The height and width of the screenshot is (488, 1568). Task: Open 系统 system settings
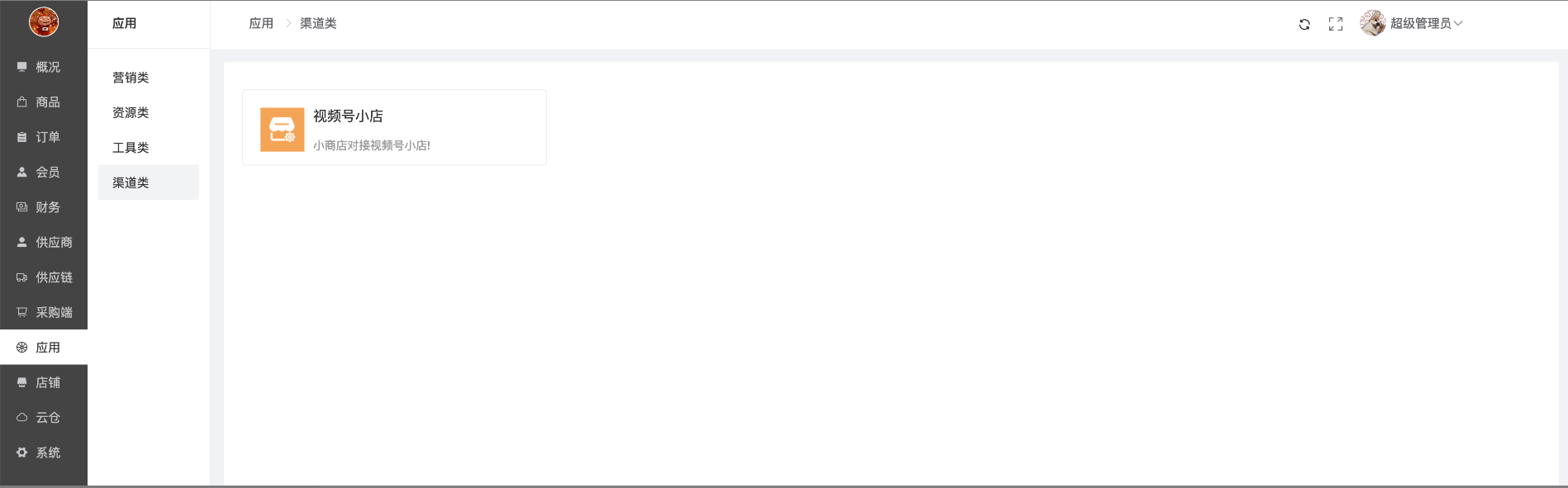click(44, 453)
